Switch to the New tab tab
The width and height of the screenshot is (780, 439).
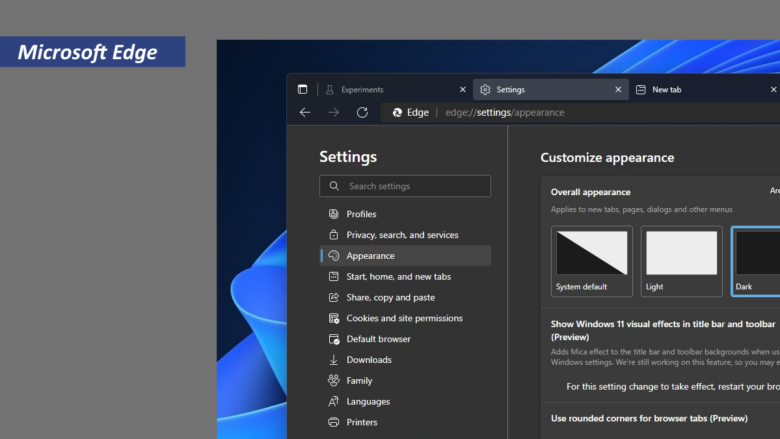click(706, 89)
